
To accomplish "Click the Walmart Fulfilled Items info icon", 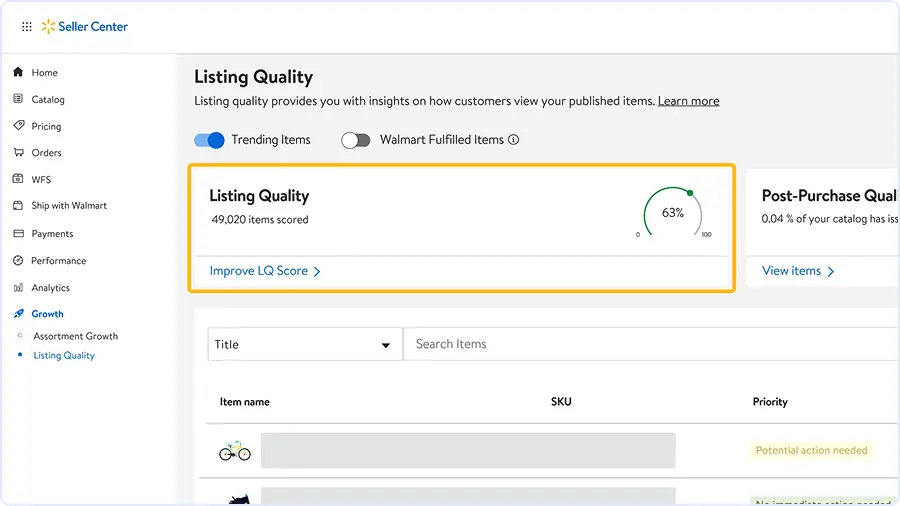I will [x=514, y=139].
